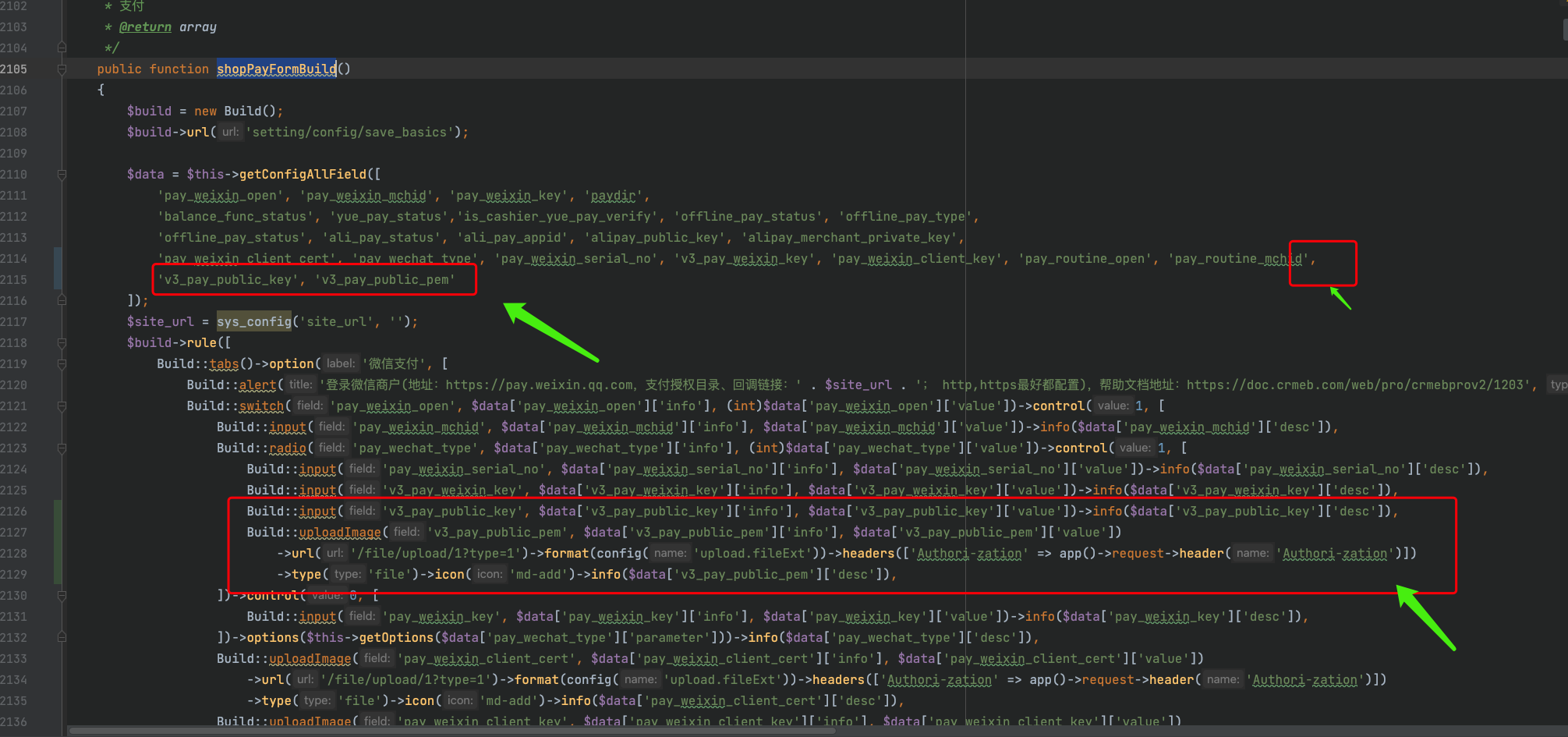This screenshot has width=1568, height=737.
Task: Click 'is_cashier_yue_pay_verify' on line 2112
Action: tap(557, 217)
